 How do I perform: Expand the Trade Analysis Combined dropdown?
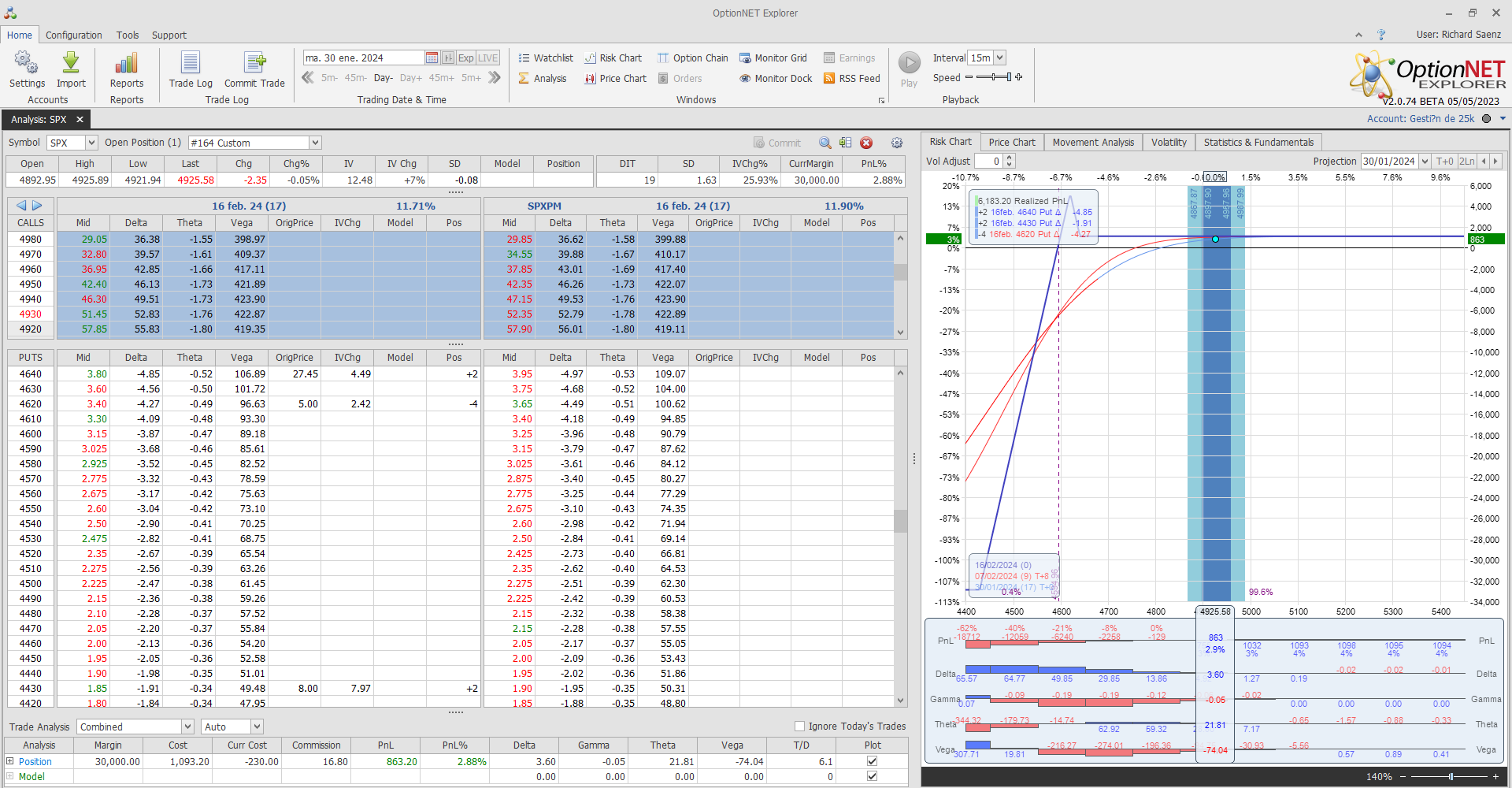[187, 727]
